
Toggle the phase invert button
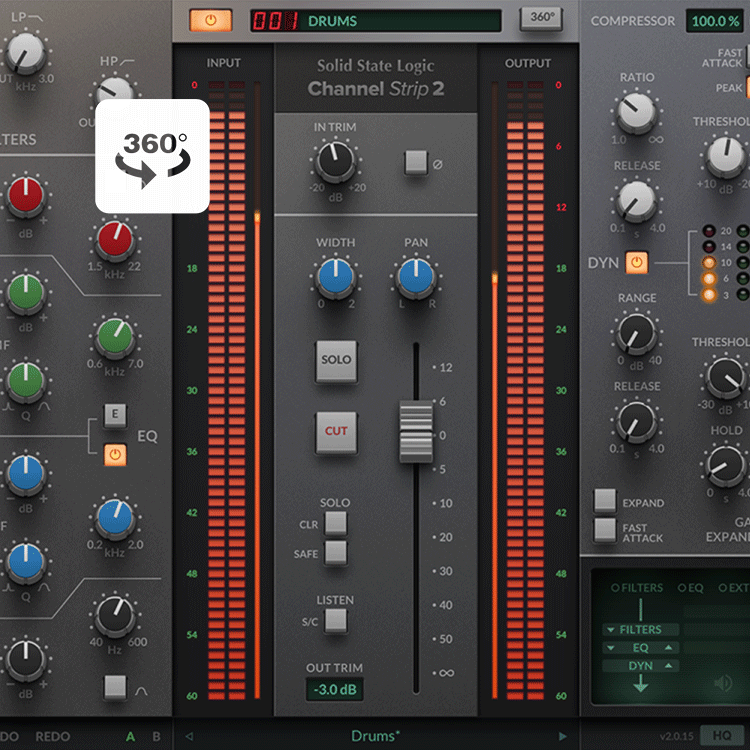tap(416, 162)
